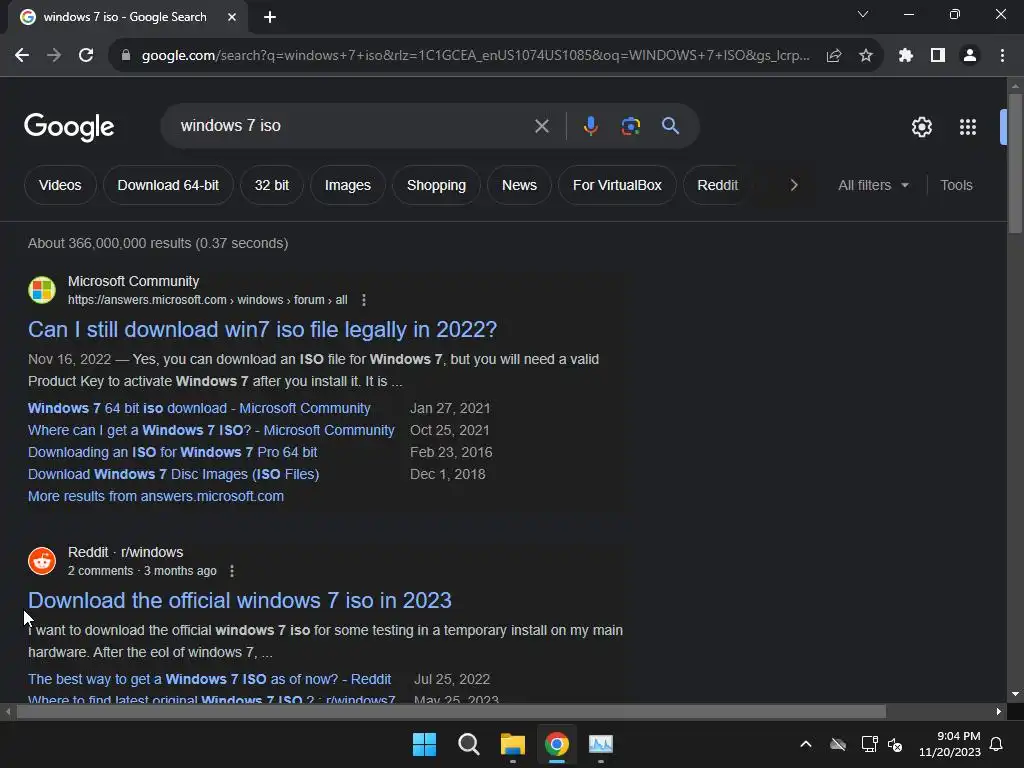Open the Chrome profile menu
The height and width of the screenshot is (768, 1024).
tap(970, 56)
